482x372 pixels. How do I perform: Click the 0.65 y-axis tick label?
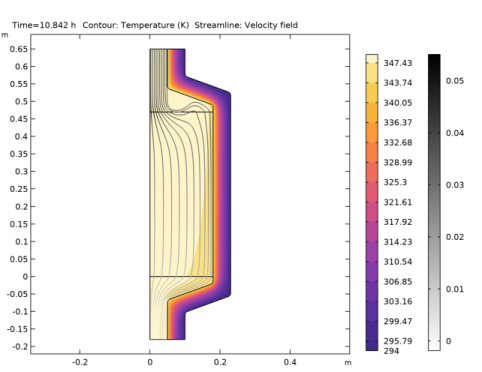pos(19,49)
